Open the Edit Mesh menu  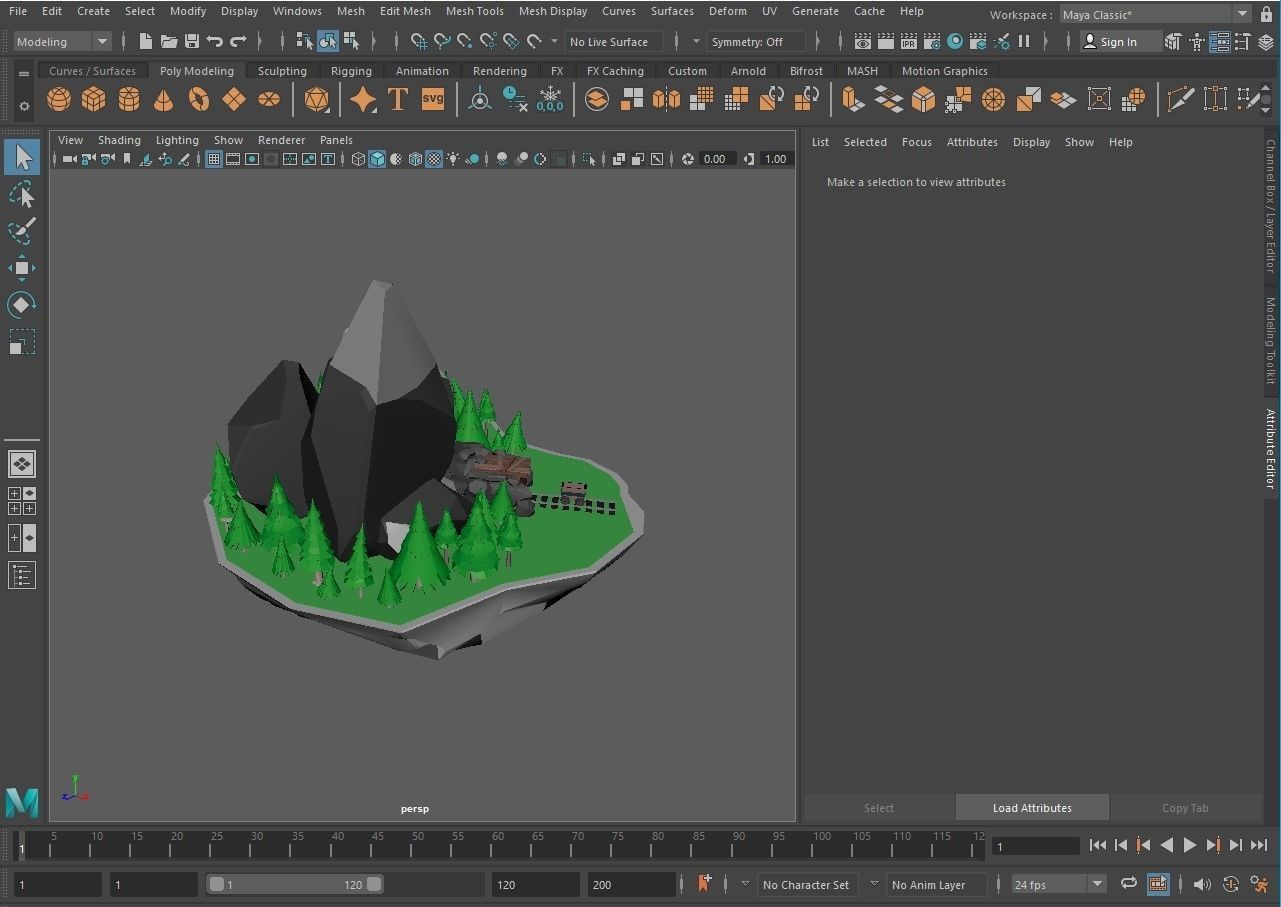(405, 11)
